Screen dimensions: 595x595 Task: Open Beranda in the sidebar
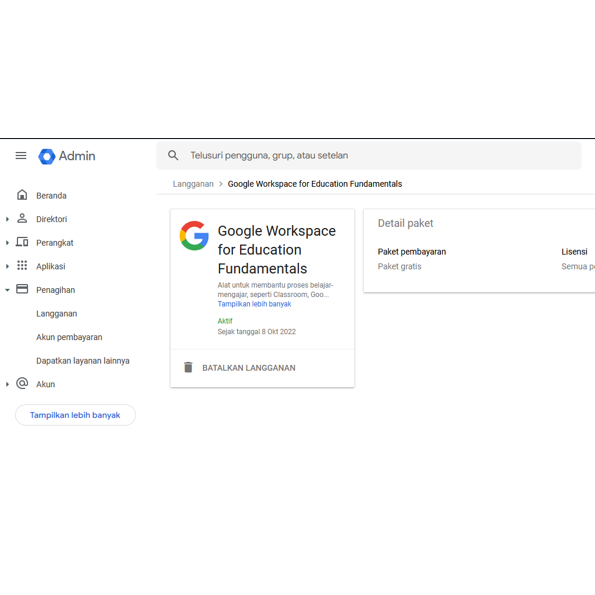[51, 196]
